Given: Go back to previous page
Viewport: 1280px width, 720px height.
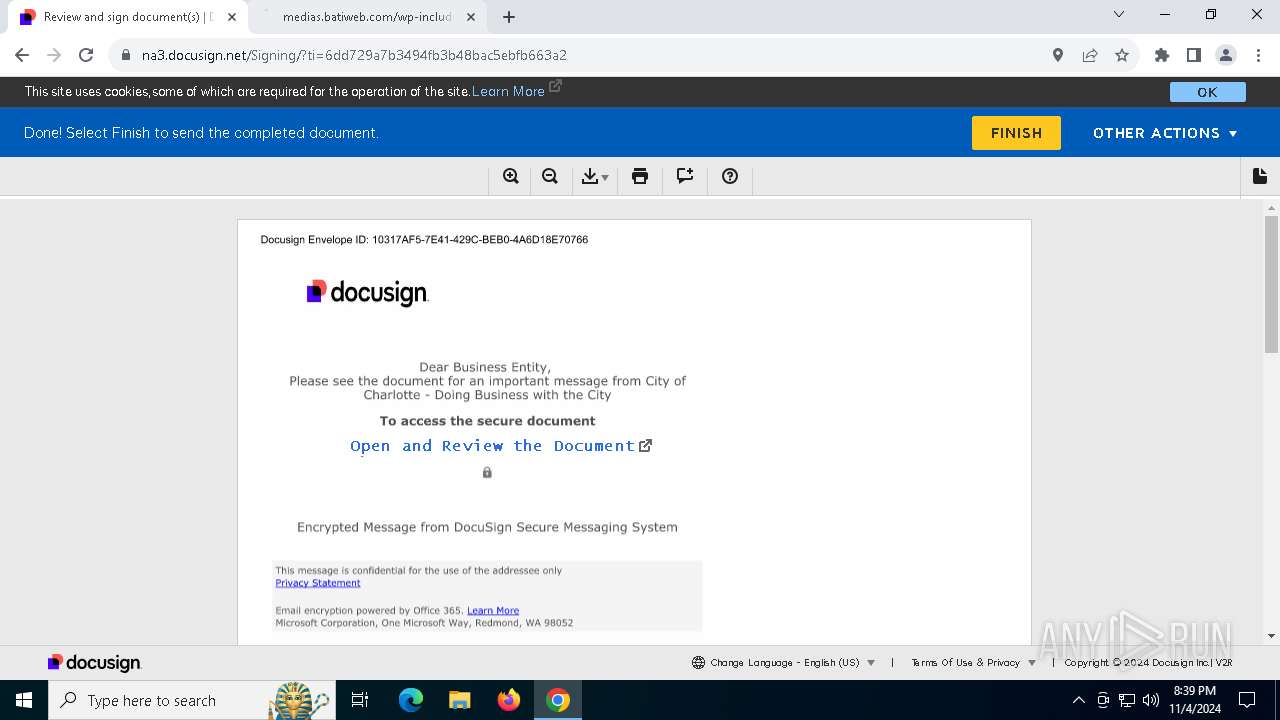Looking at the screenshot, I should (x=22, y=55).
